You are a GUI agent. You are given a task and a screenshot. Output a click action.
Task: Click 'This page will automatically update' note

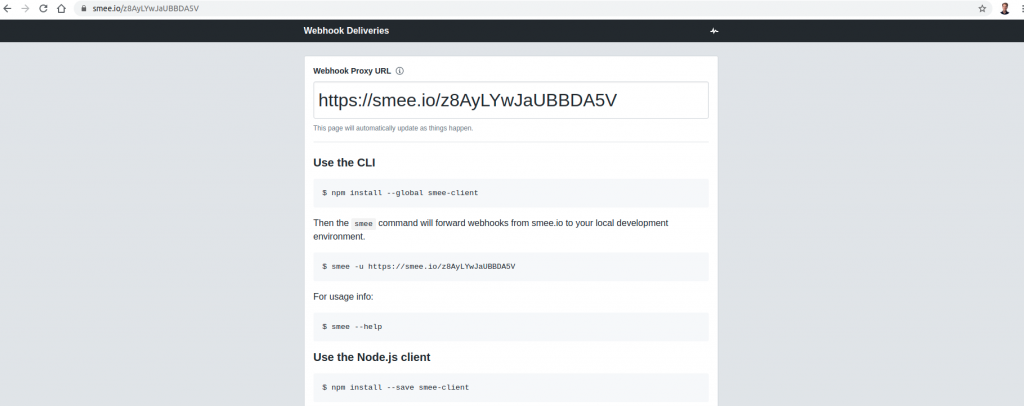(393, 129)
